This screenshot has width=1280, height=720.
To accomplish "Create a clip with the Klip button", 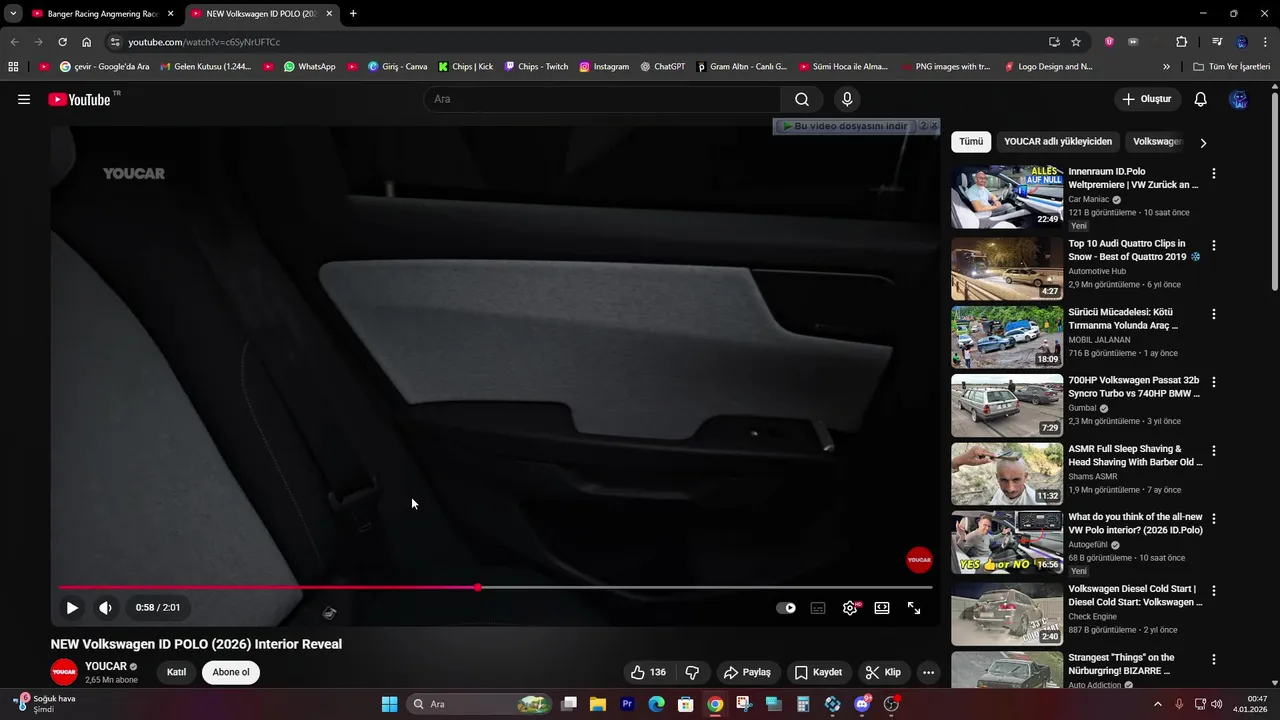I will point(883,672).
